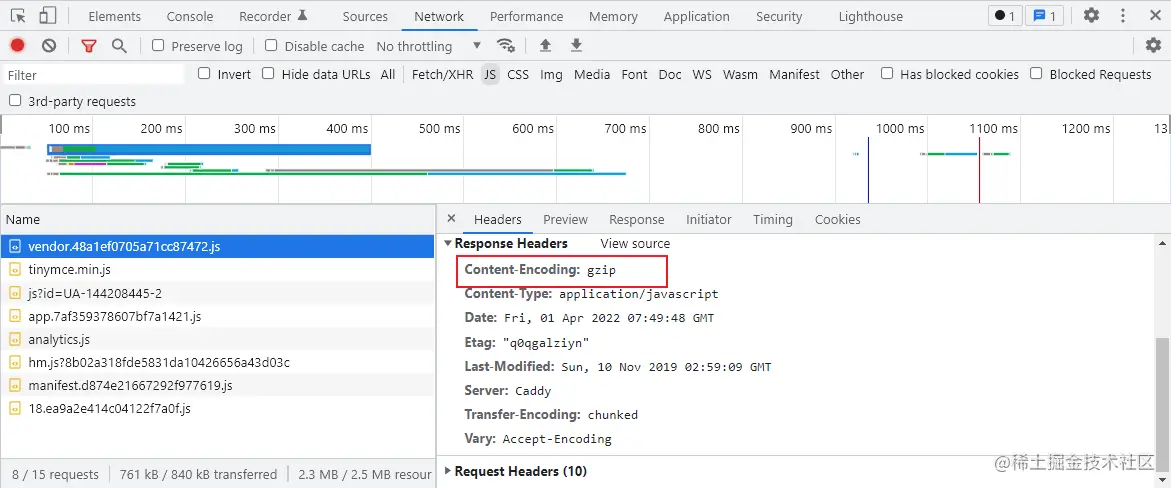
Task: Open the Performance panel
Action: coord(528,16)
